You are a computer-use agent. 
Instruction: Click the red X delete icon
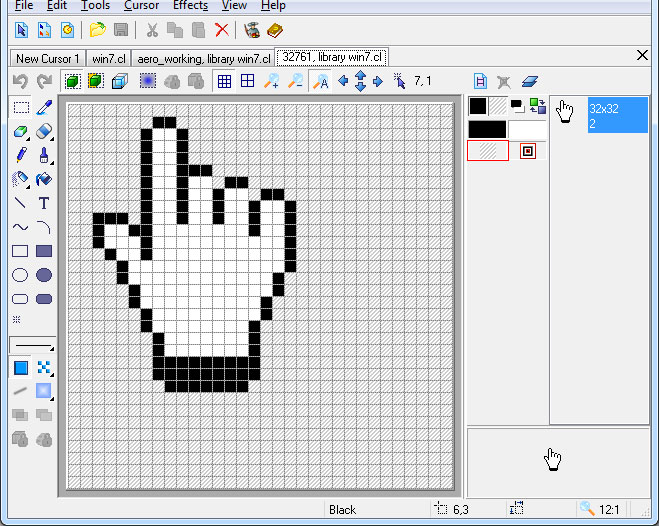tap(222, 30)
